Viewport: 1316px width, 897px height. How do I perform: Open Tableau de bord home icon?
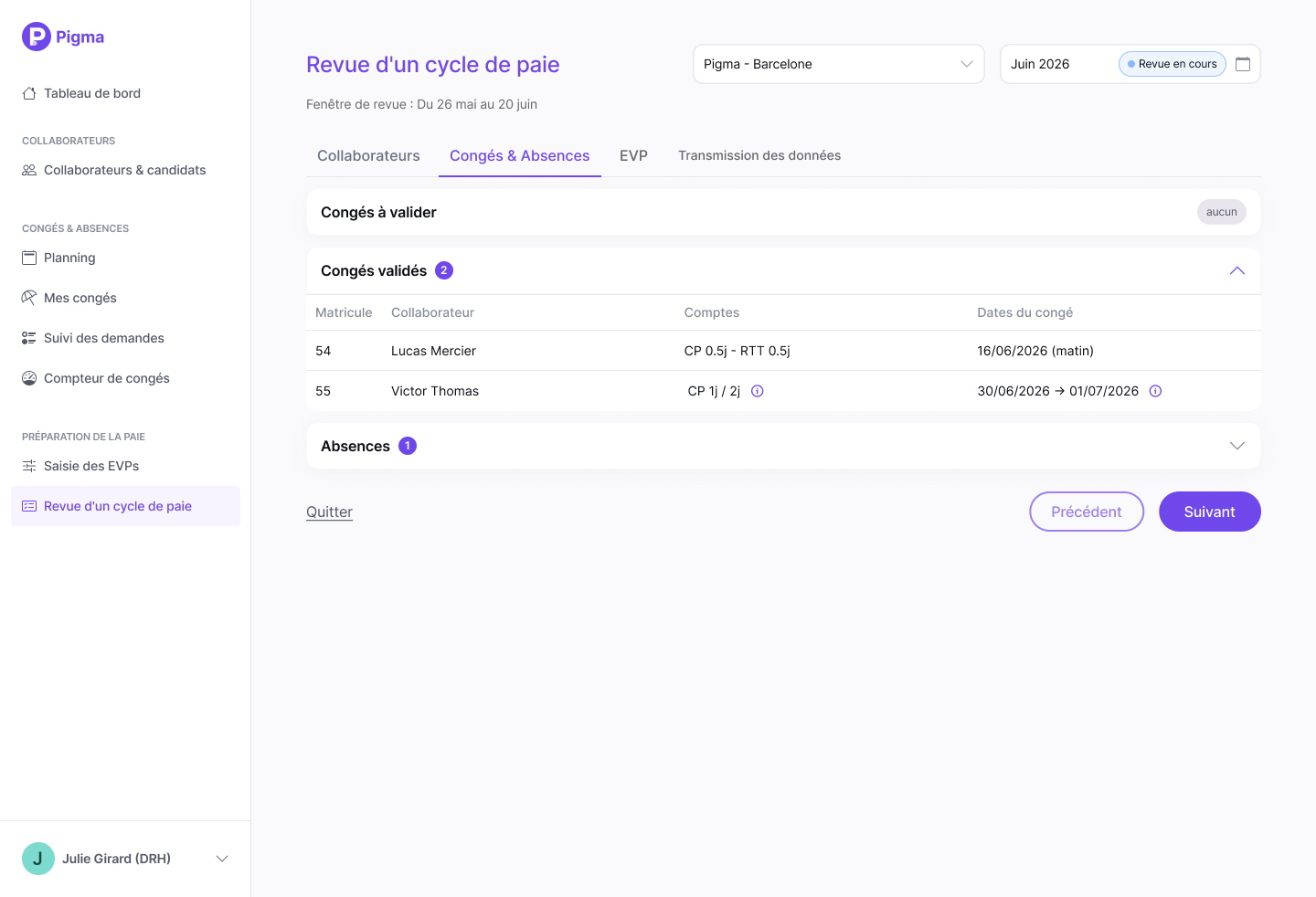point(29,93)
